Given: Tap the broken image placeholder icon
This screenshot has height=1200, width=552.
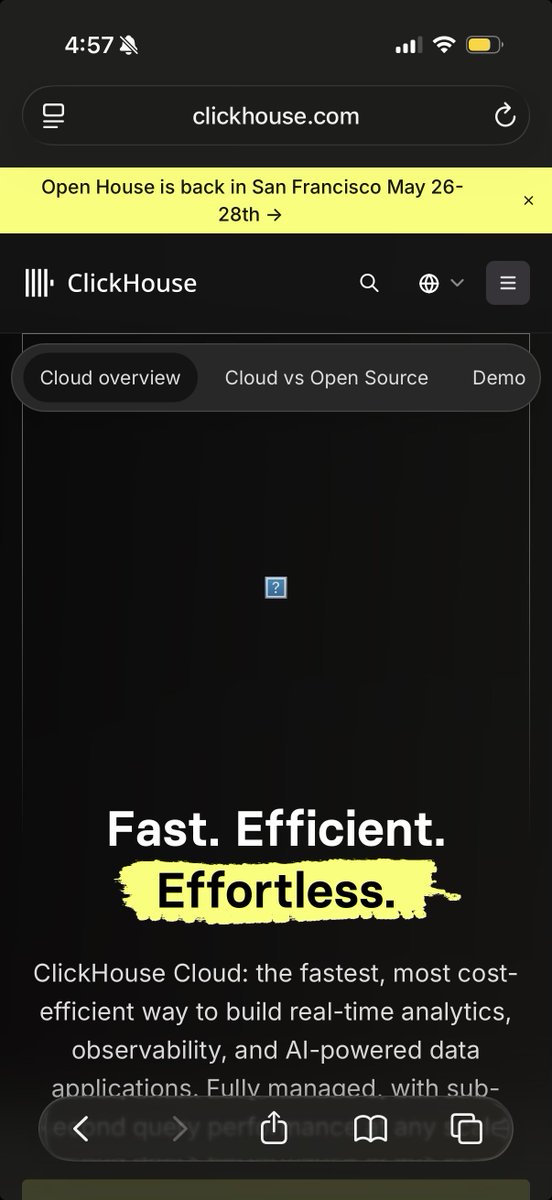Looking at the screenshot, I should tap(276, 587).
